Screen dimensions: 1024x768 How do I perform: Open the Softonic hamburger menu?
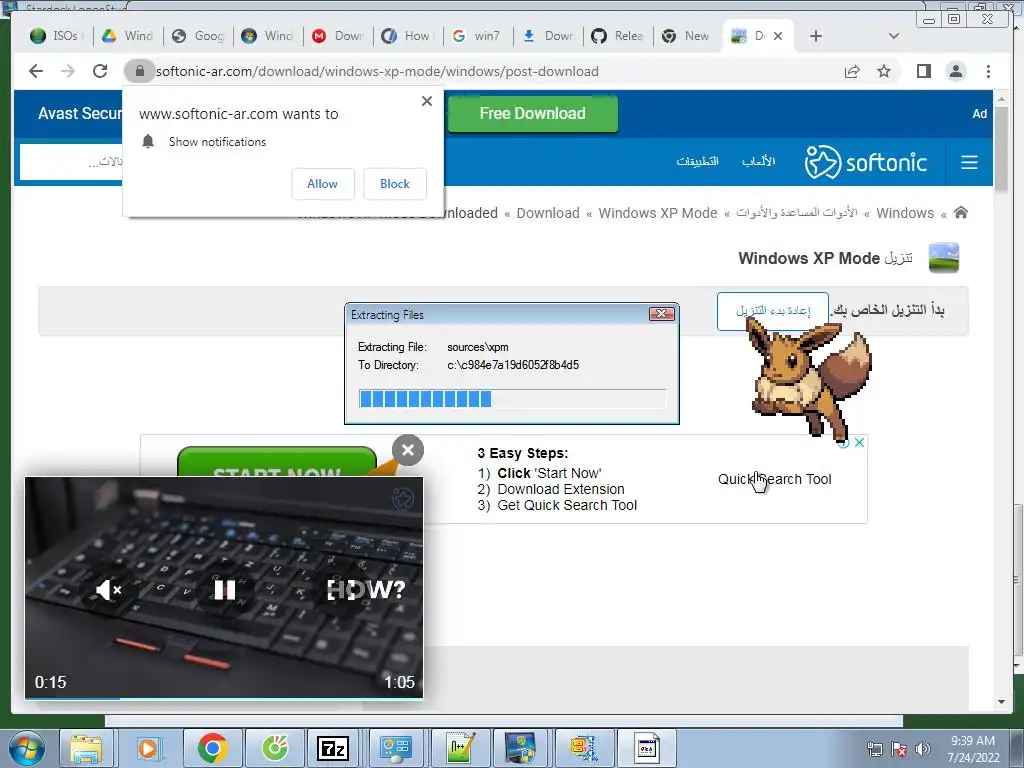pos(969,162)
